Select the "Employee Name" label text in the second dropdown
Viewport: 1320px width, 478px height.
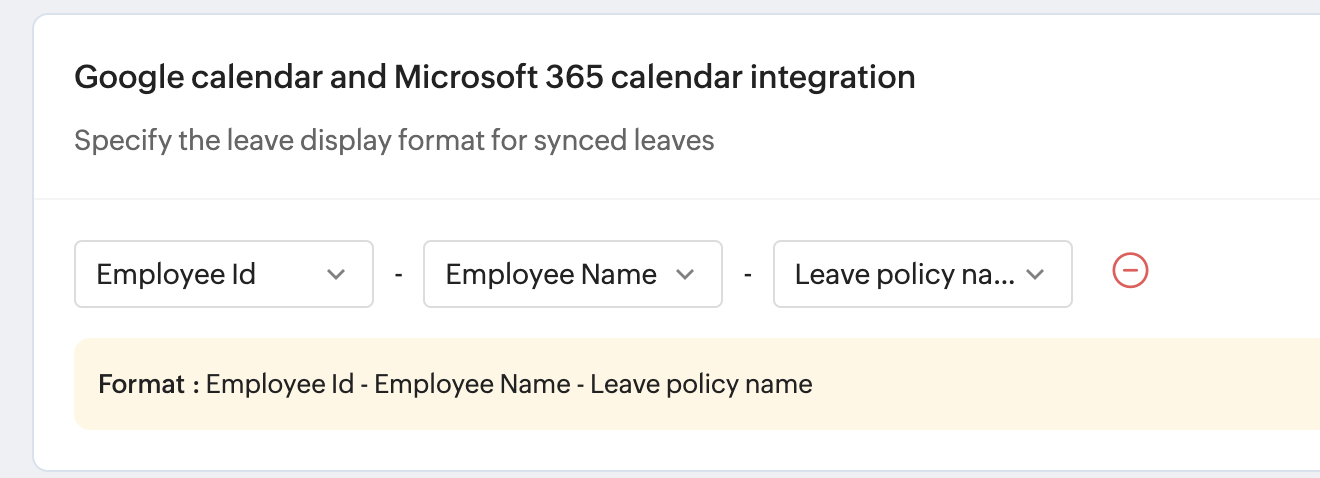click(x=551, y=274)
